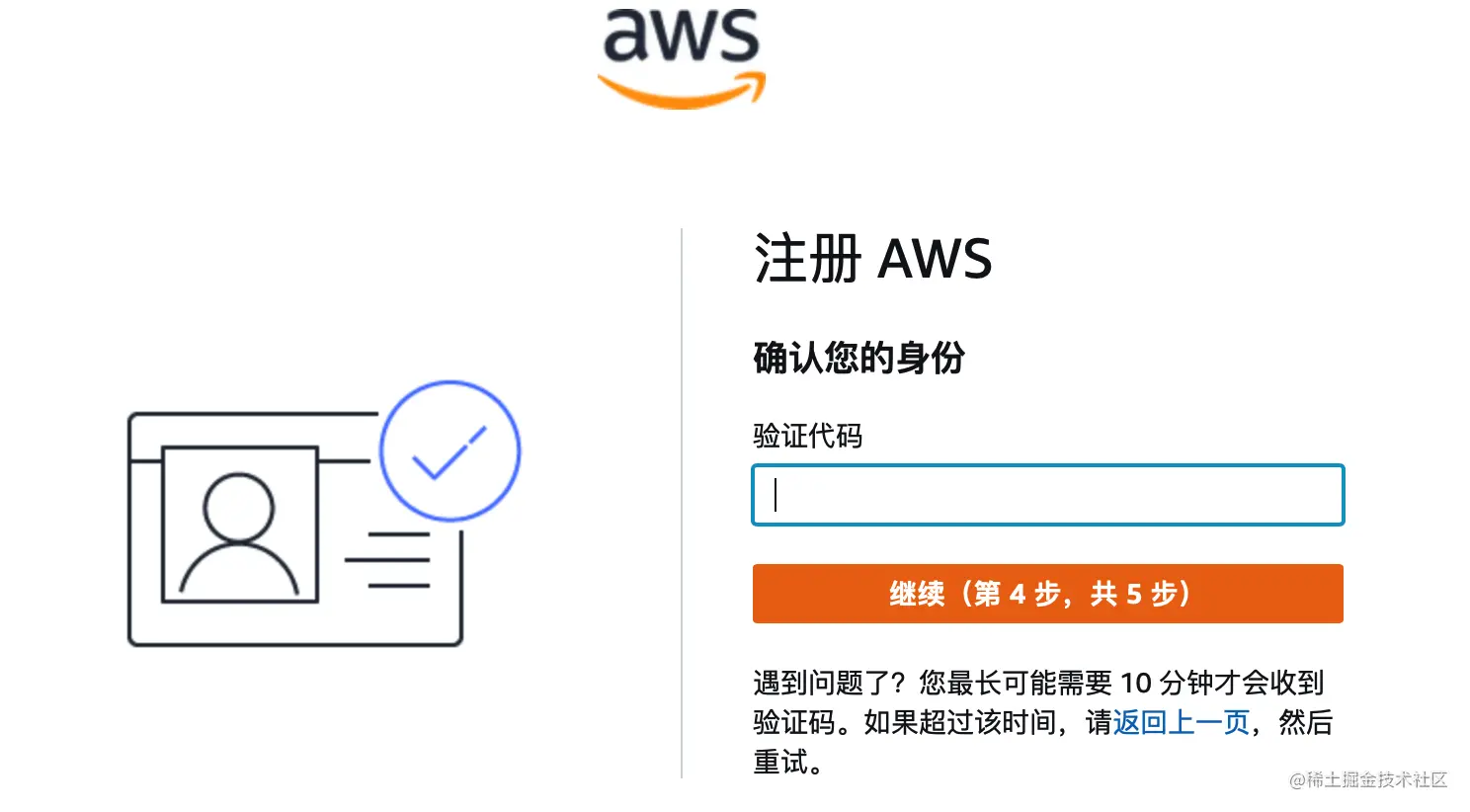Click the orange 继续 (第 4 步, 共 5 步) button
This screenshot has height=812, width=1470.
(x=1048, y=594)
